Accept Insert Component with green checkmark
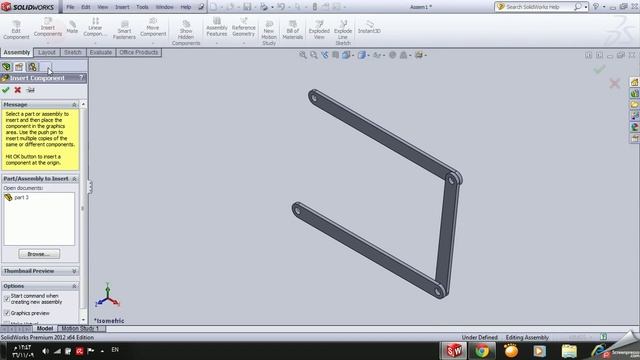Image resolution: width=640 pixels, height=360 pixels. (x=6, y=90)
